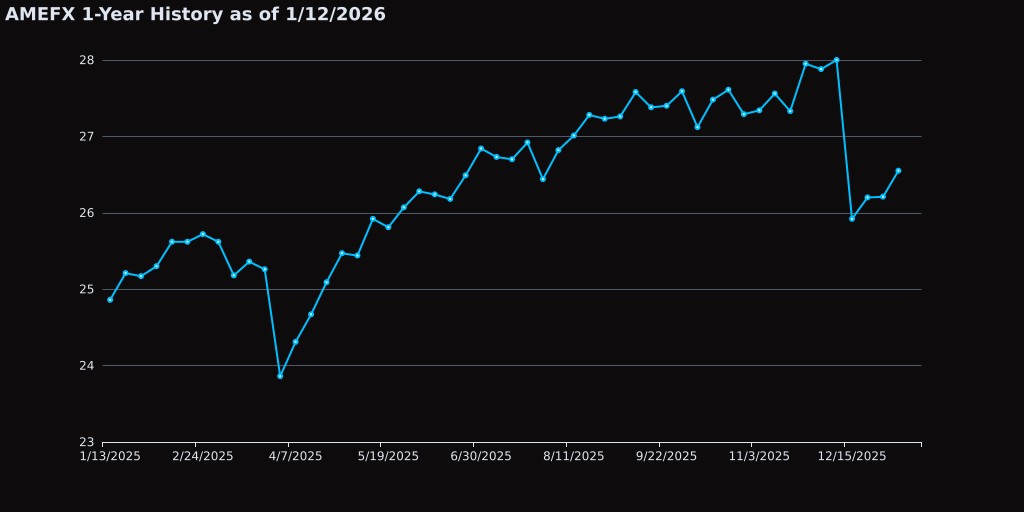Viewport: 1024px width, 512px height.
Task: Select the data point at the bottom of the December drop
Action: (x=852, y=218)
